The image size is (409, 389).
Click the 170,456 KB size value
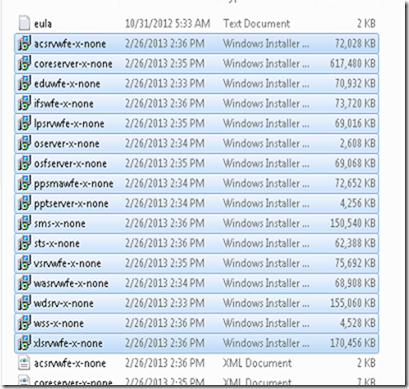(x=353, y=343)
